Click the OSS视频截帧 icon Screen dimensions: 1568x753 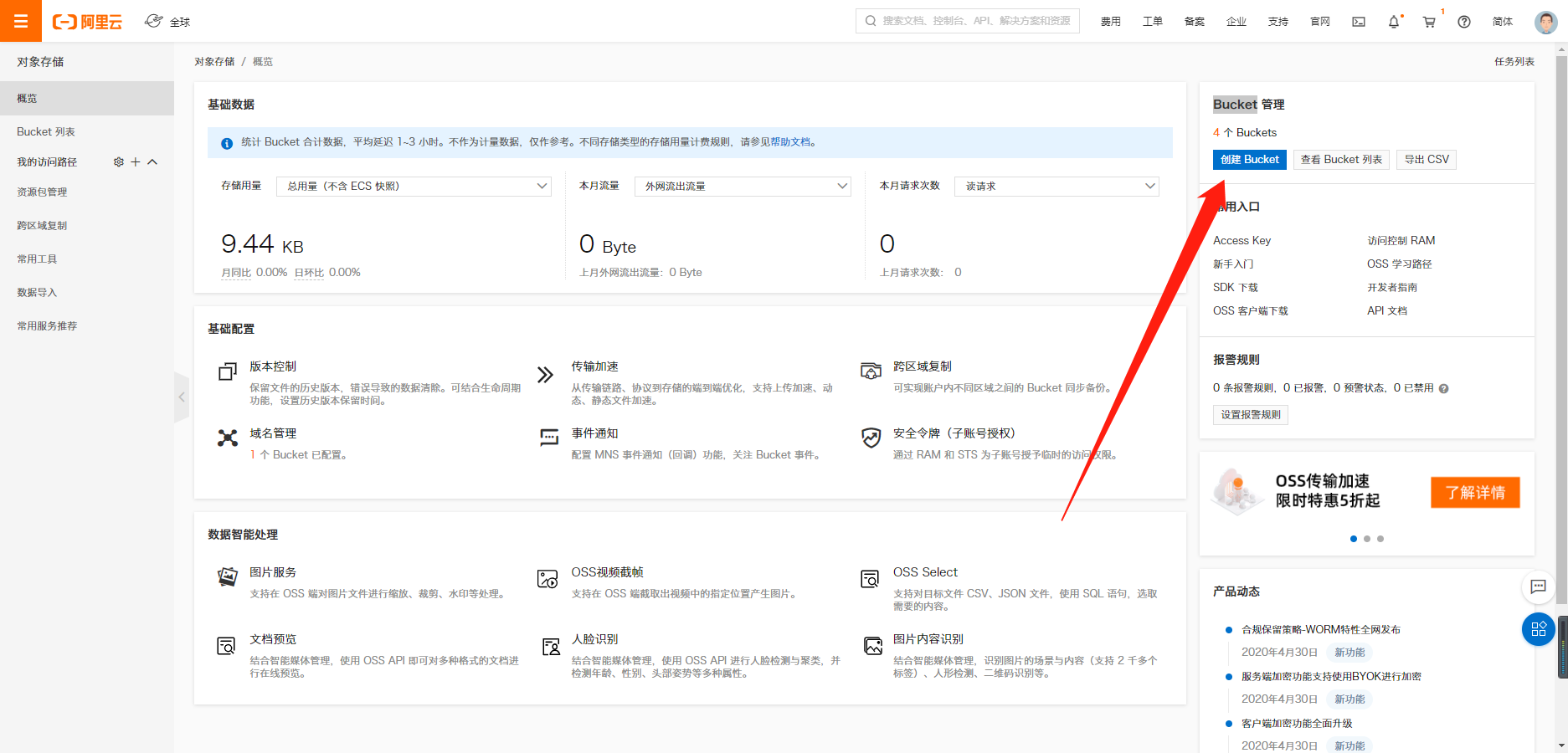(x=548, y=578)
